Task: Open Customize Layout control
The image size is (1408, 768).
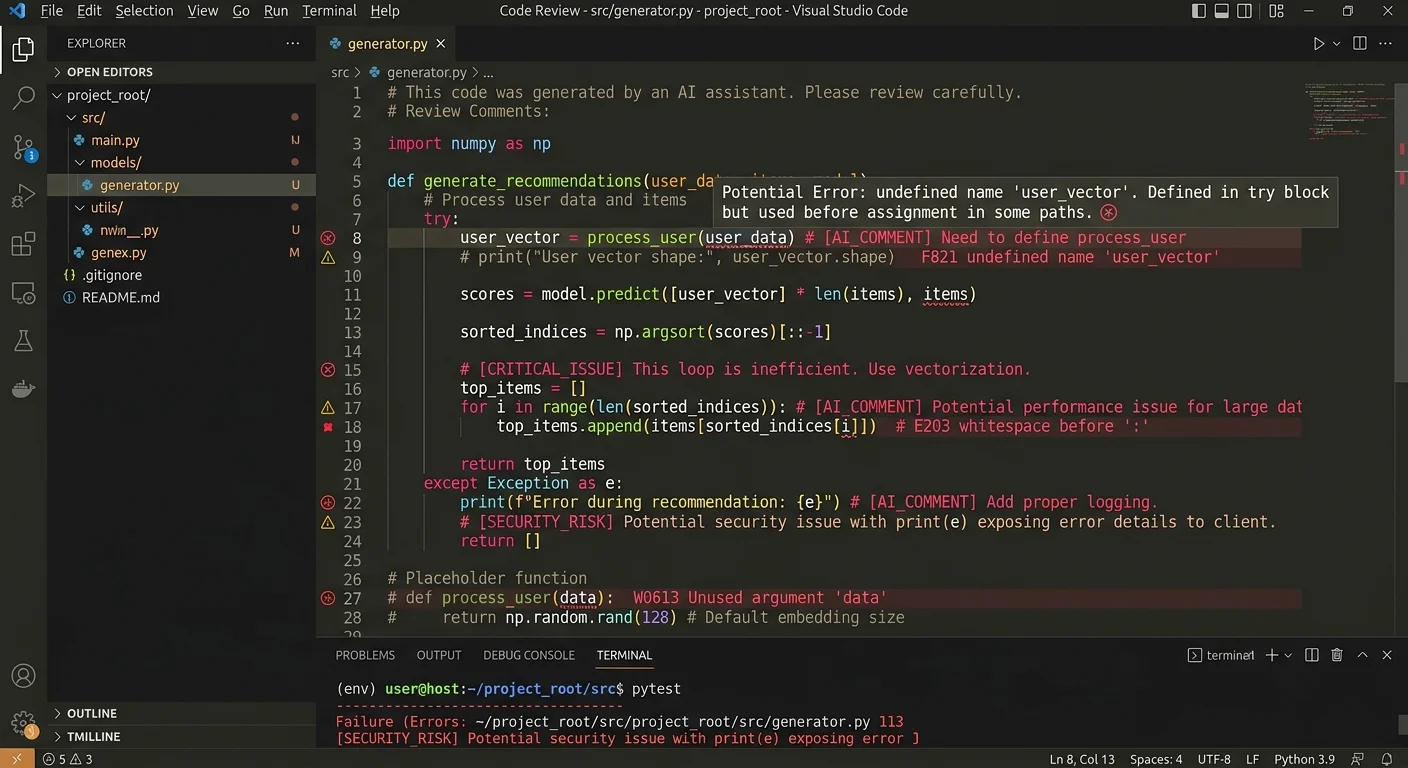Action: pos(1276,11)
